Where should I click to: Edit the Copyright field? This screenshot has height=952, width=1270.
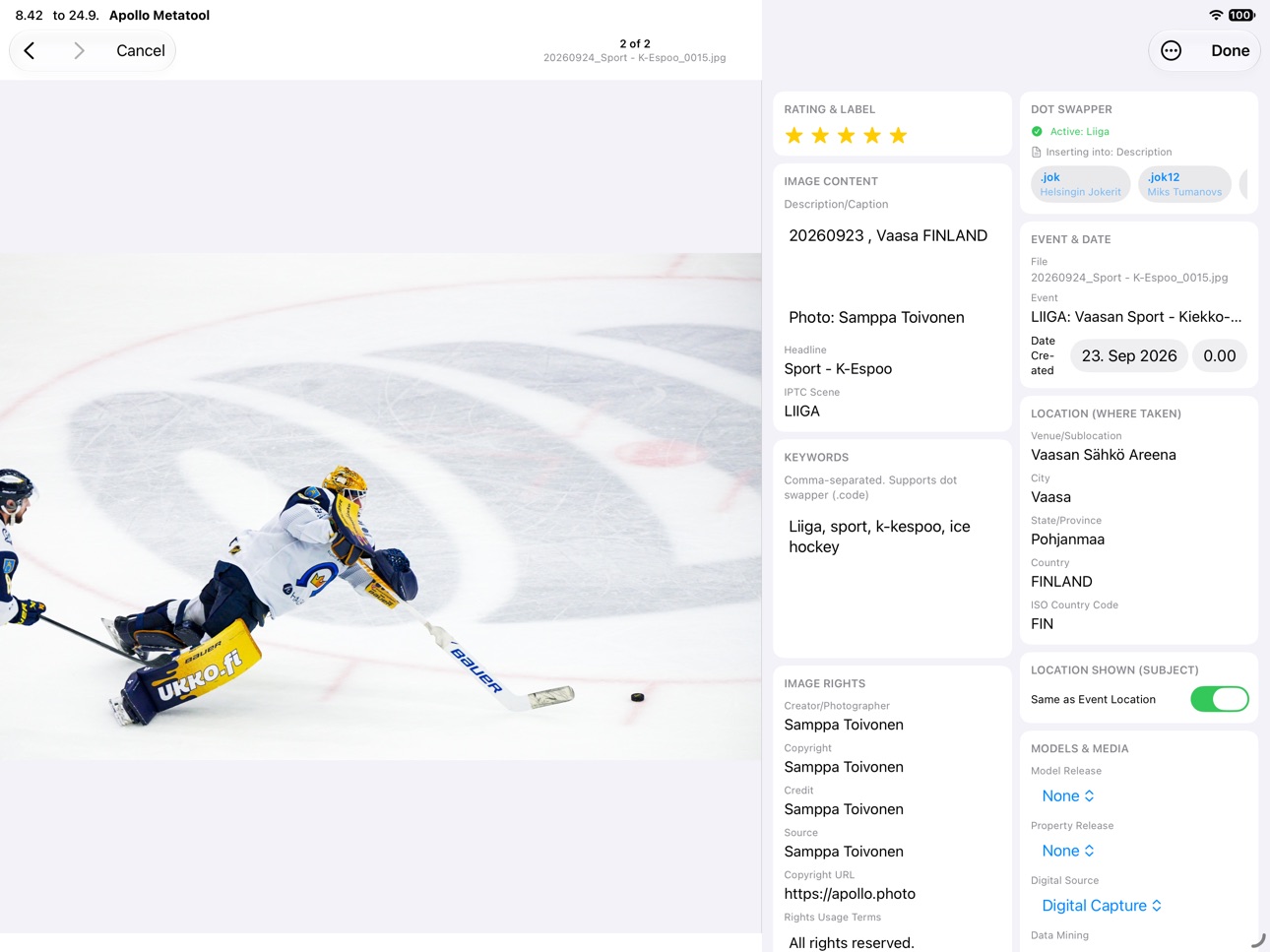[x=892, y=767]
